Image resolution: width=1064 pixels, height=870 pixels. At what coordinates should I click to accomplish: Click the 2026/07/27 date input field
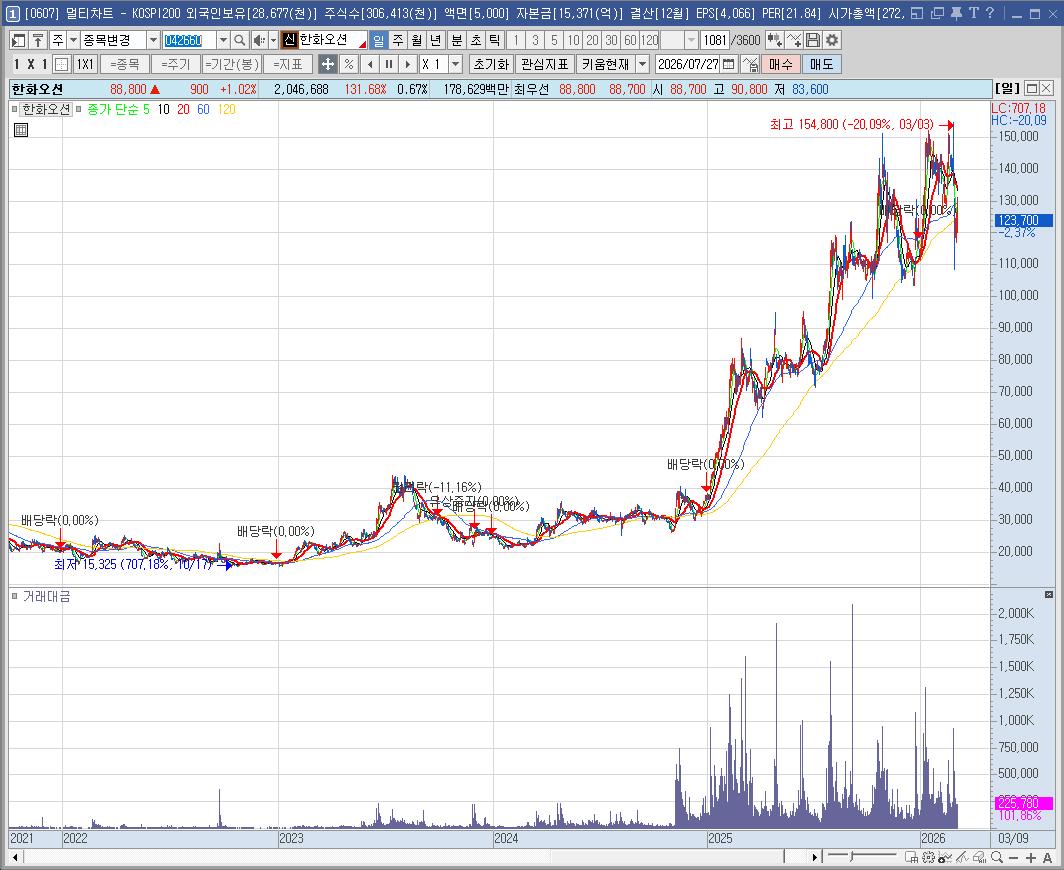point(688,64)
